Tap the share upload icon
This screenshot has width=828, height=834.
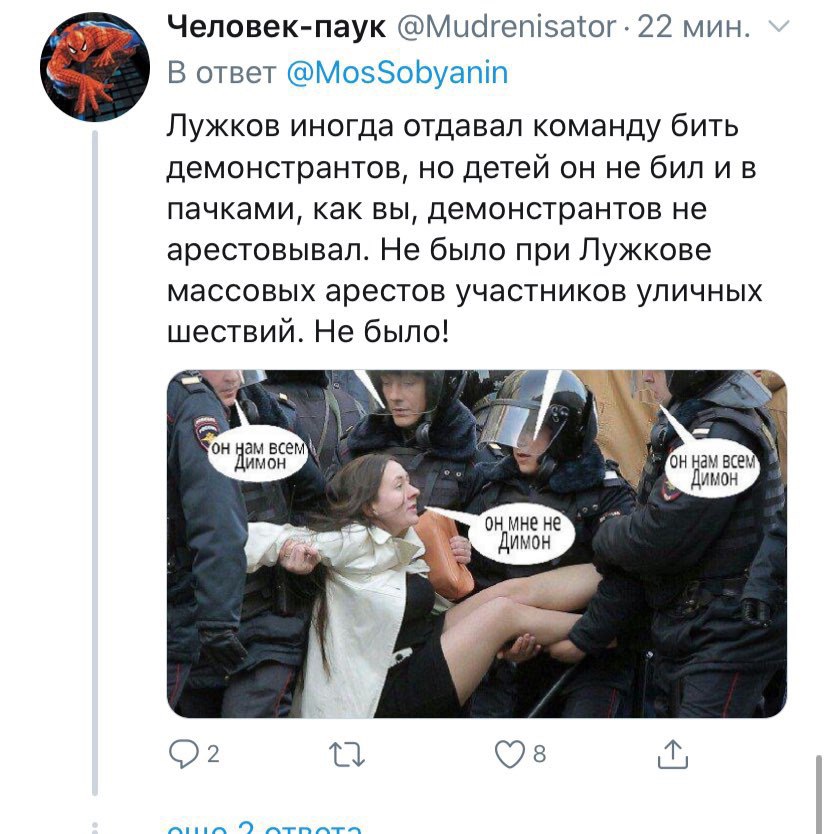point(673,754)
